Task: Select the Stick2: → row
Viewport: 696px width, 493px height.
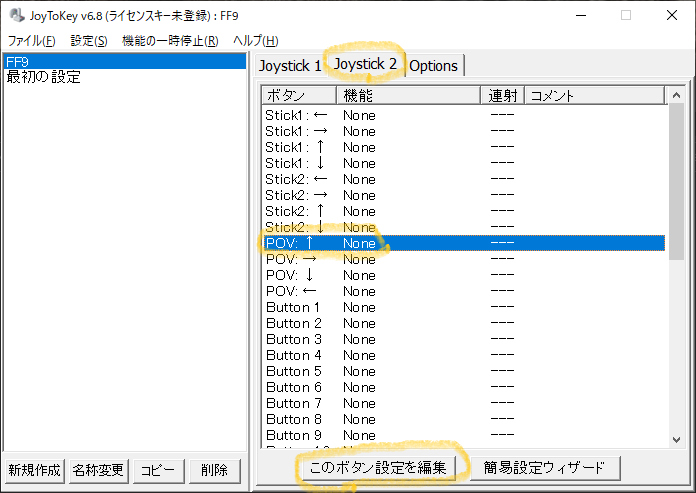Action: pos(465,195)
